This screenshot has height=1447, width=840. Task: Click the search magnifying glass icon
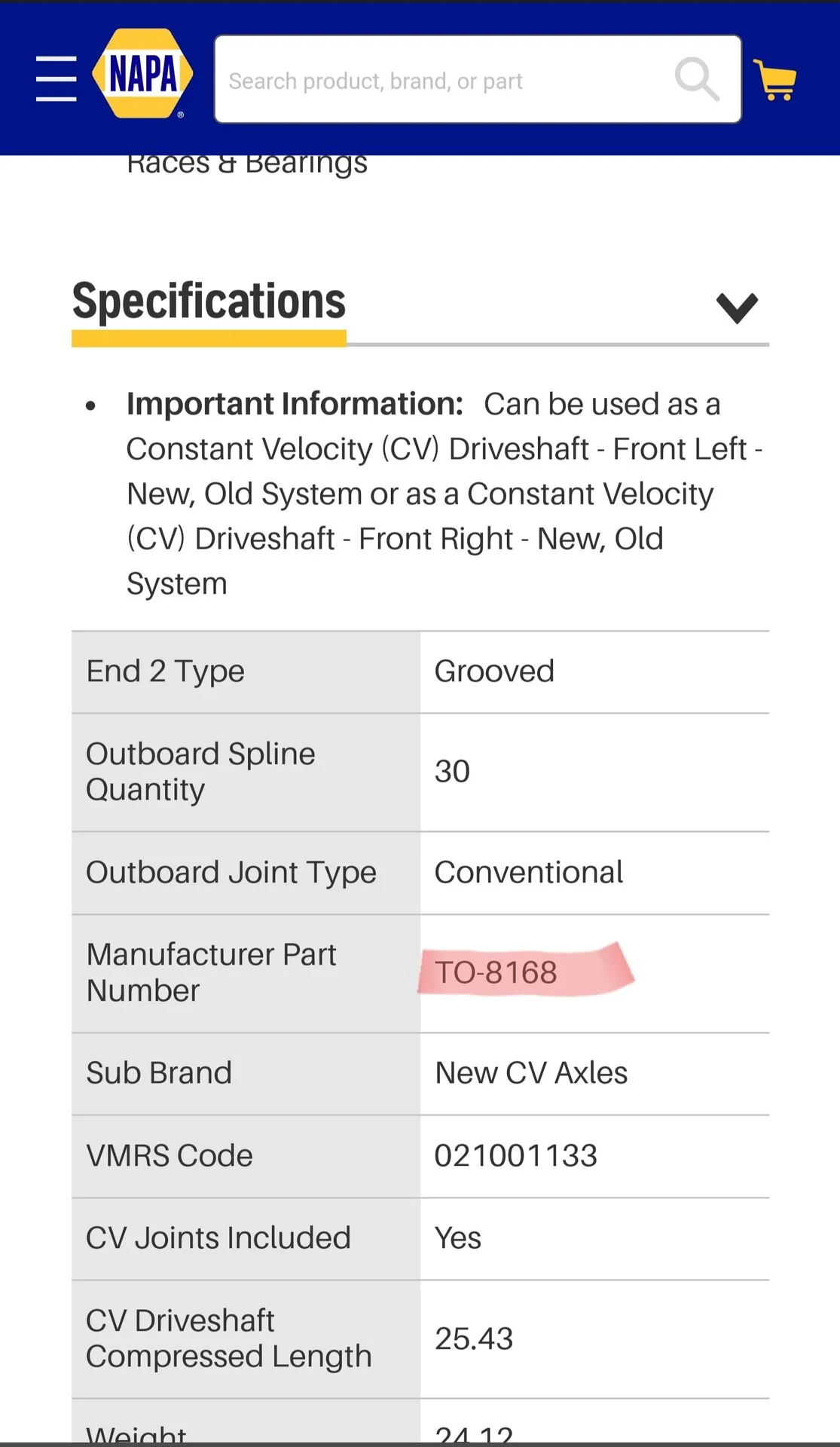[696, 79]
